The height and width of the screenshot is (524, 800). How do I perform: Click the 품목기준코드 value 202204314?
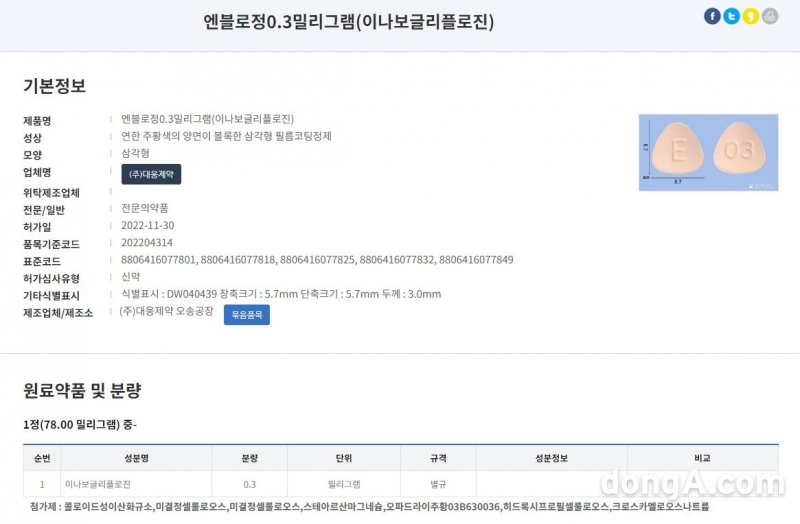(x=146, y=243)
